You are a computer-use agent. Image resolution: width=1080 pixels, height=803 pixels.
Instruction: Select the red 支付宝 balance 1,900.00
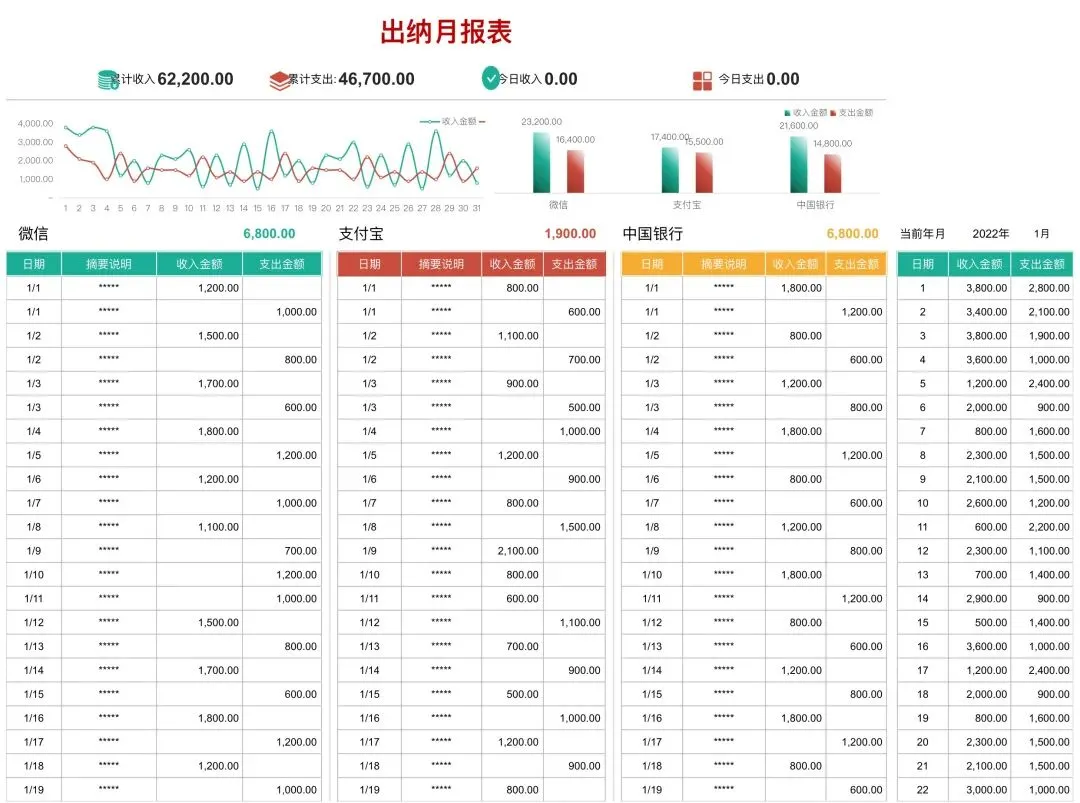point(570,233)
